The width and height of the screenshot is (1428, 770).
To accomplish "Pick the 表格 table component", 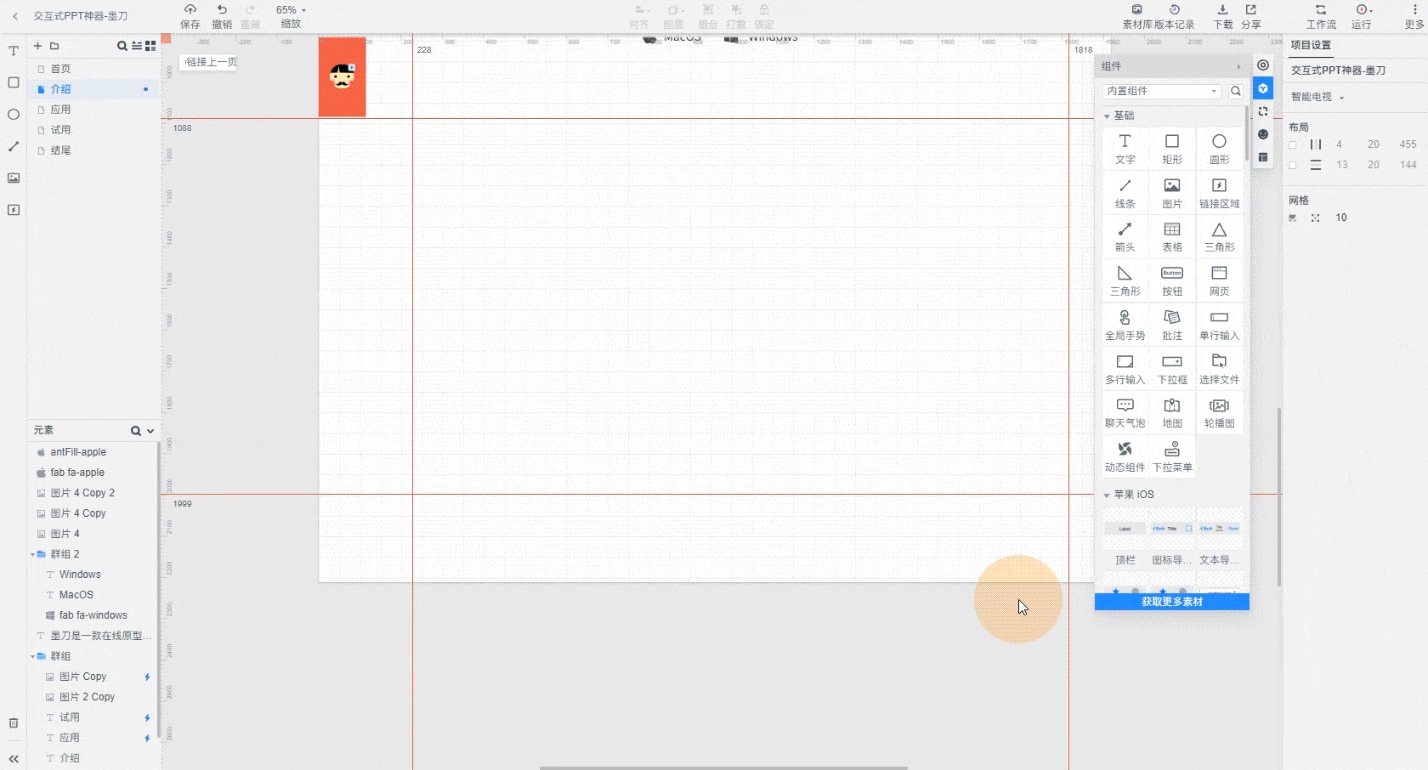I will [1172, 237].
